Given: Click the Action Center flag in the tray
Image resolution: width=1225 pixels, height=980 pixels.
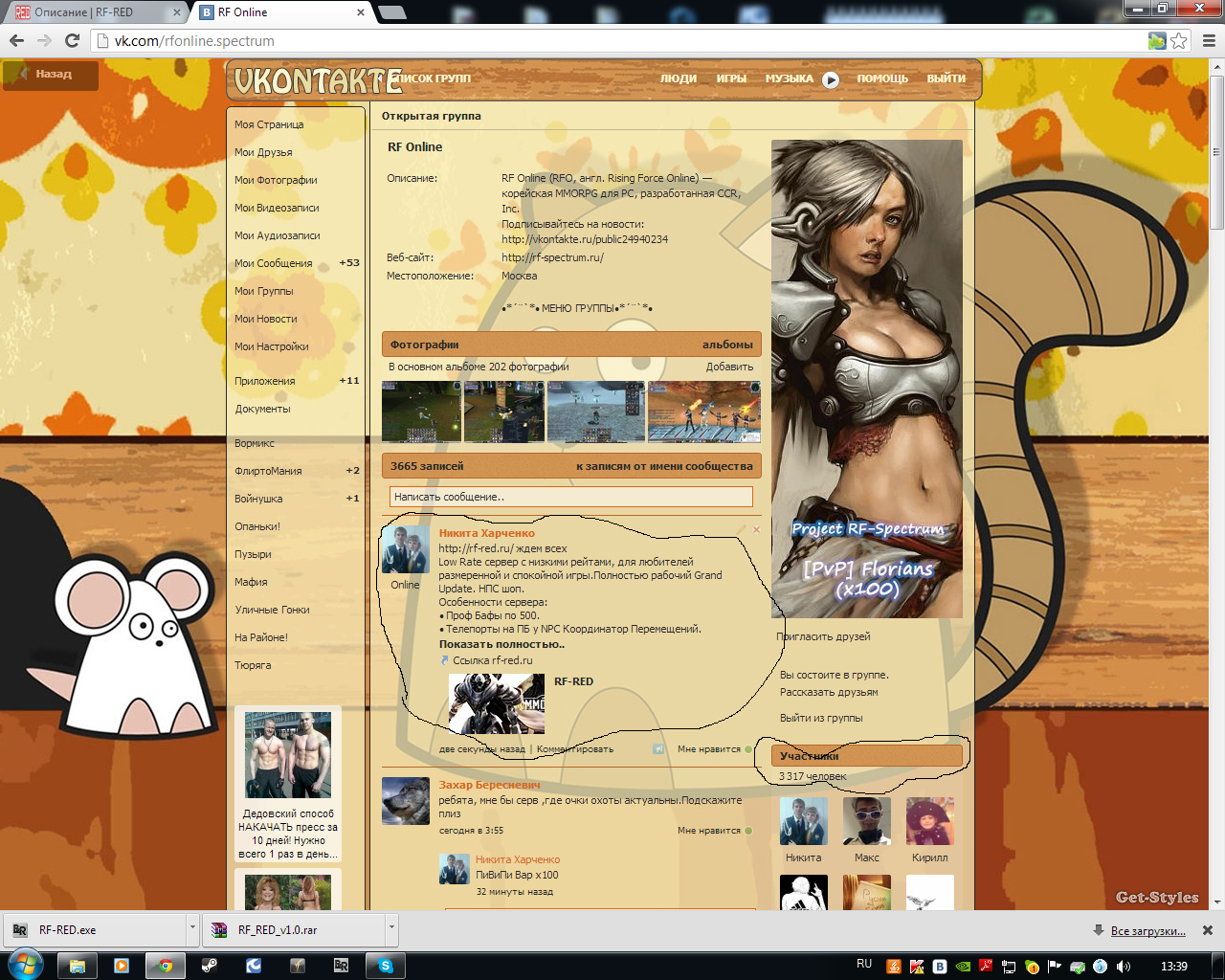Looking at the screenshot, I should (x=1055, y=967).
